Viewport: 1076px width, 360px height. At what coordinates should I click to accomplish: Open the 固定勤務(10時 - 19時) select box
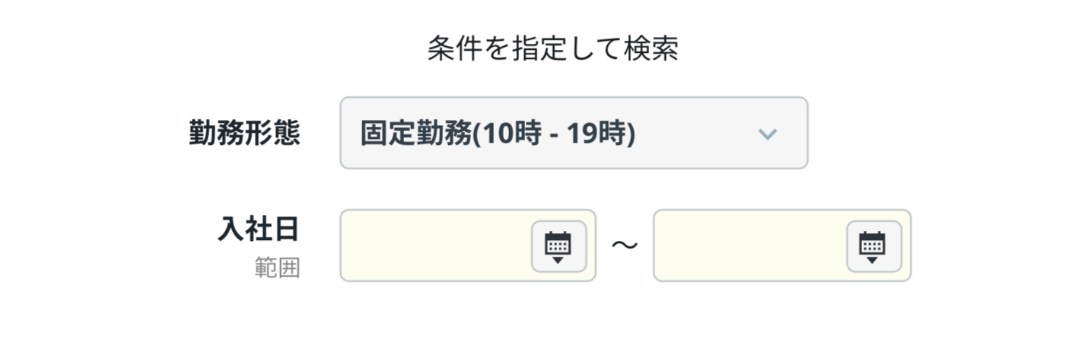click(574, 133)
